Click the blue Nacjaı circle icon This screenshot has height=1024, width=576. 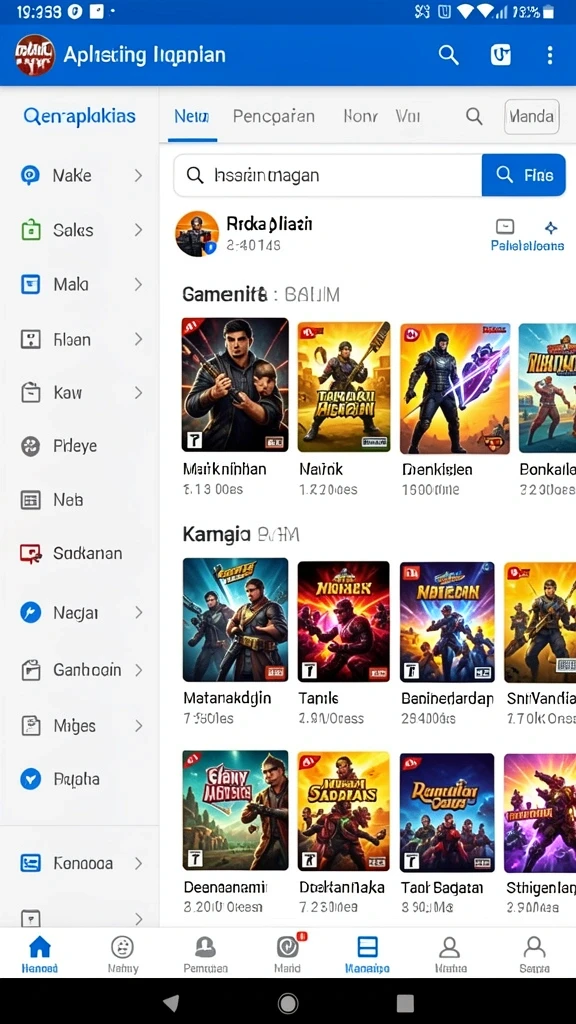click(x=31, y=613)
